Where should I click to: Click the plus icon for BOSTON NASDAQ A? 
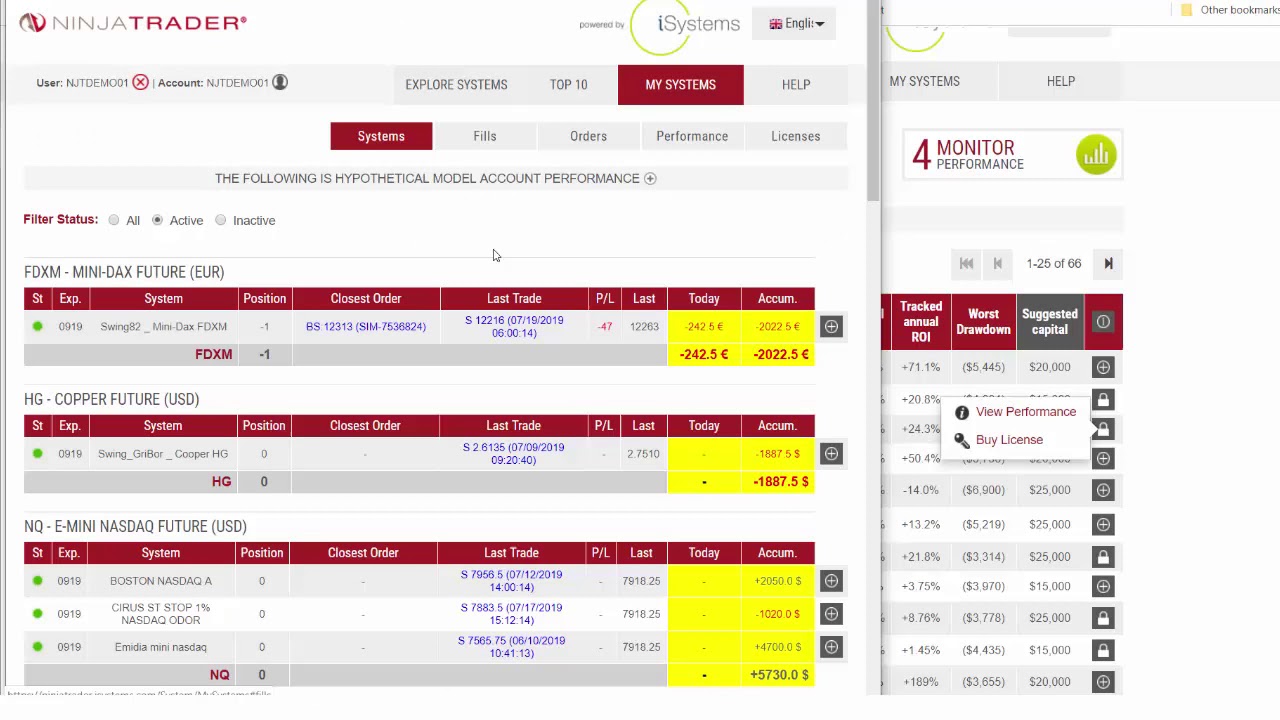(x=831, y=580)
